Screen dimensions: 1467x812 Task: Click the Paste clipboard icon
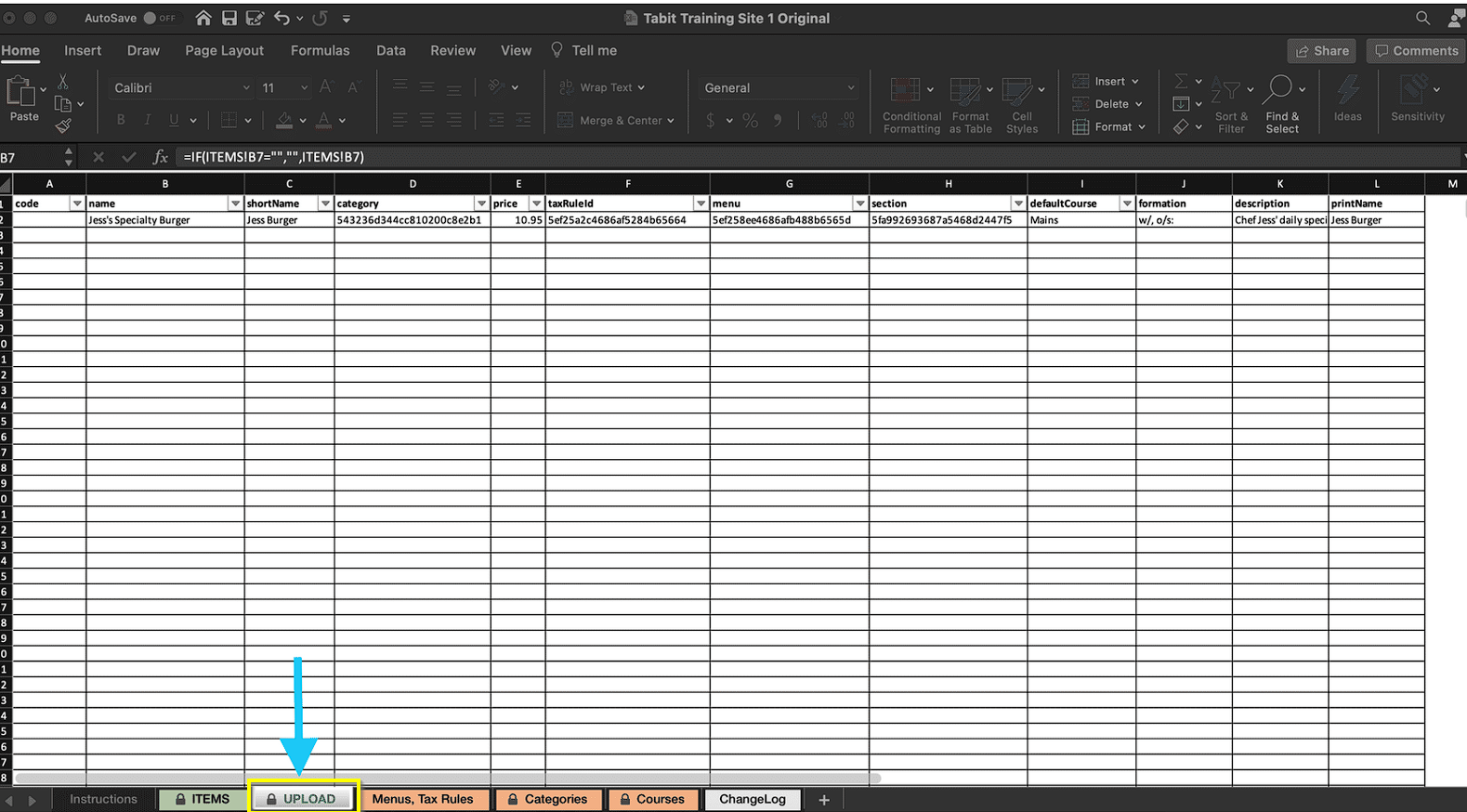tap(20, 92)
